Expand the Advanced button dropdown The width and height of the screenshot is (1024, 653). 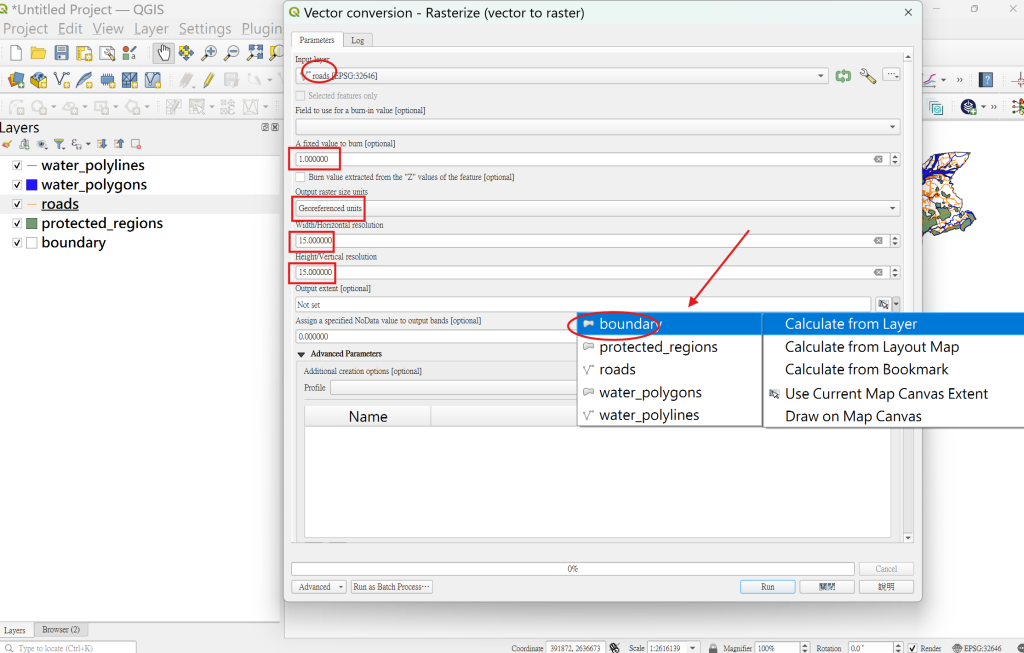click(341, 587)
